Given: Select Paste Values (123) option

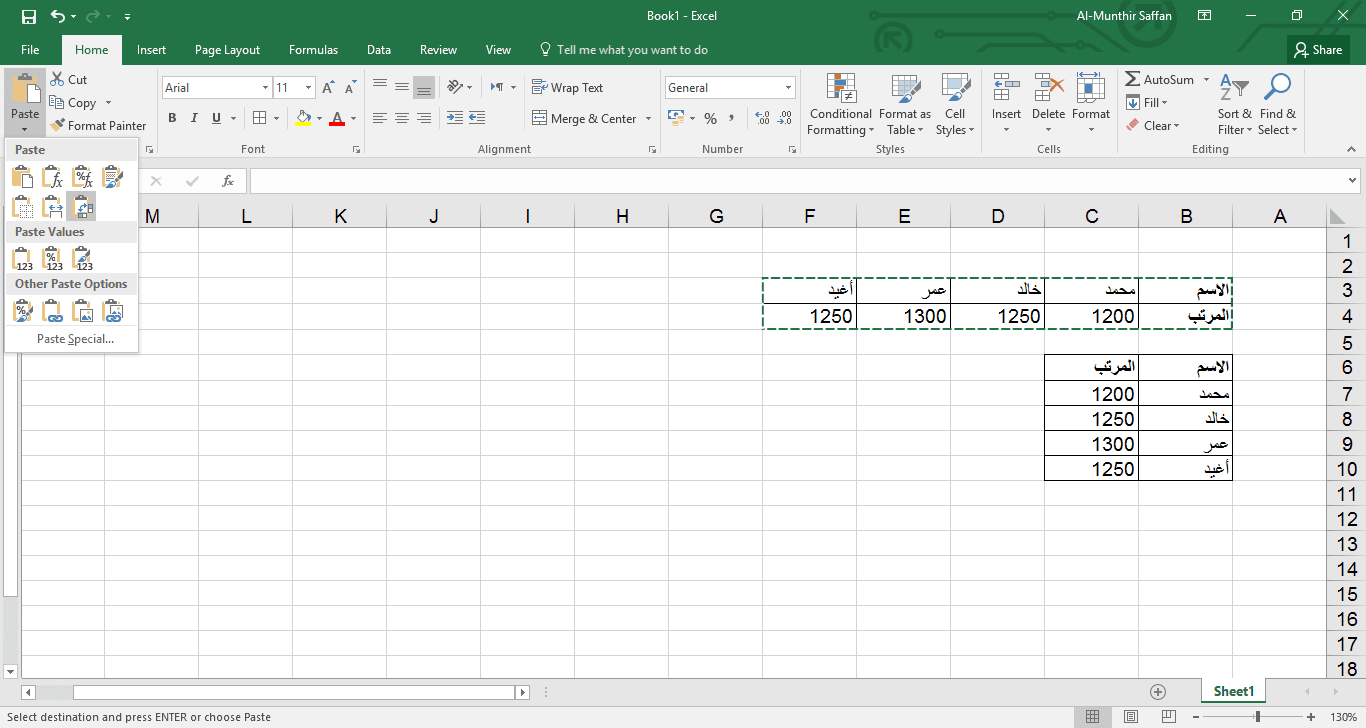Looking at the screenshot, I should tap(24, 260).
